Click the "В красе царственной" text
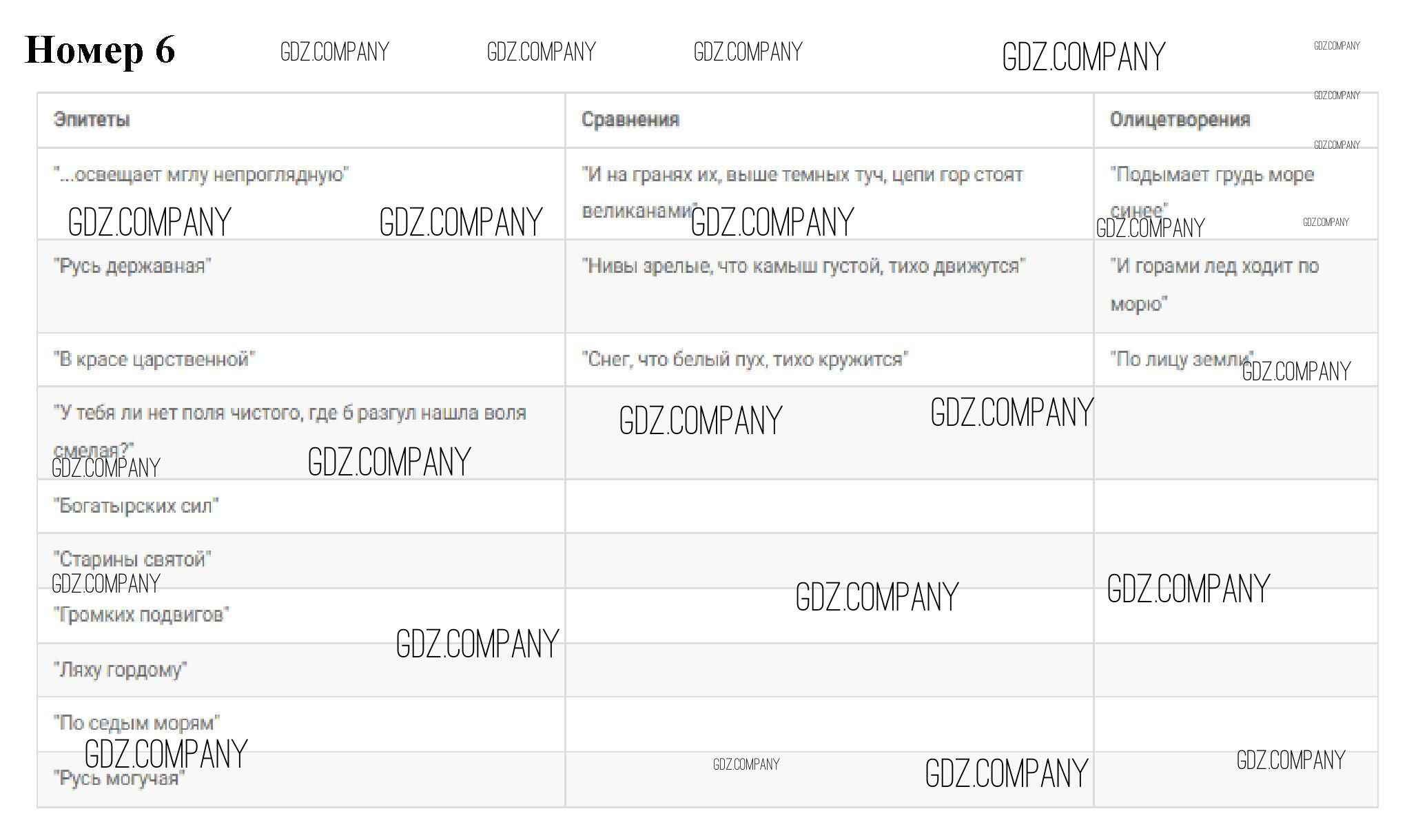 point(154,360)
